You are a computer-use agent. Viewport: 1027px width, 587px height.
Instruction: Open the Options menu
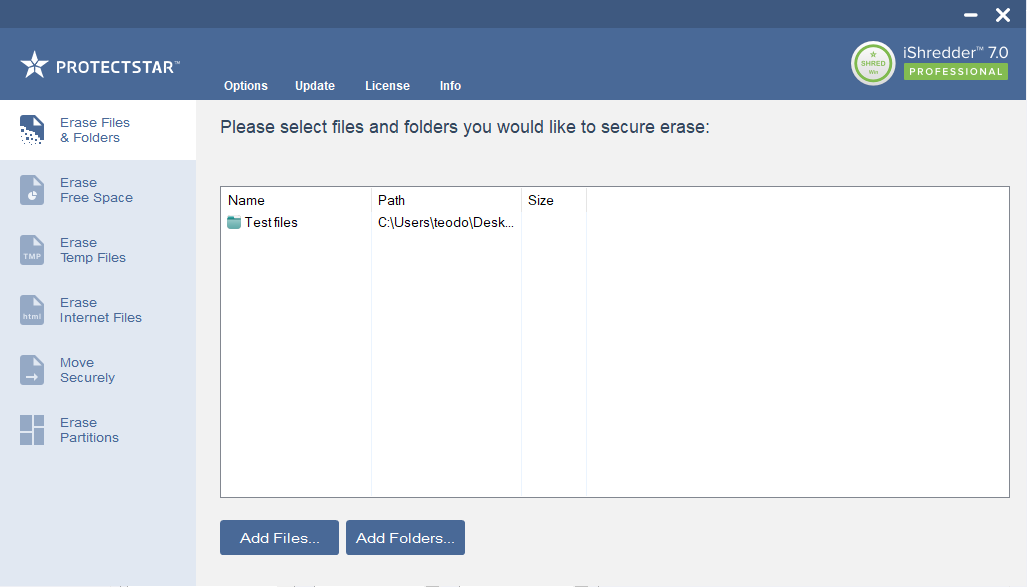(x=245, y=86)
